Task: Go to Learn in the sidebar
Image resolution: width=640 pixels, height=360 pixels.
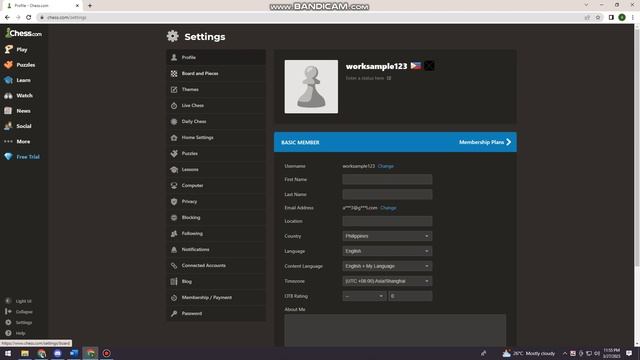Action: (x=18, y=80)
